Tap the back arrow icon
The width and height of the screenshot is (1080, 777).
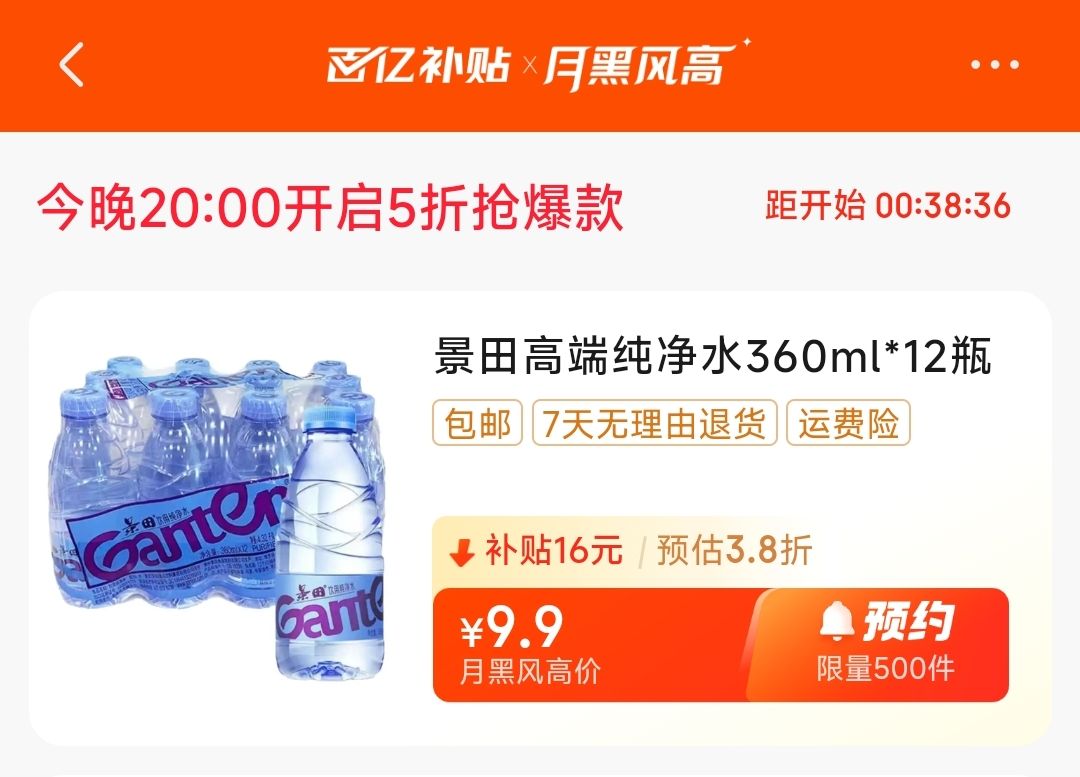click(x=71, y=65)
